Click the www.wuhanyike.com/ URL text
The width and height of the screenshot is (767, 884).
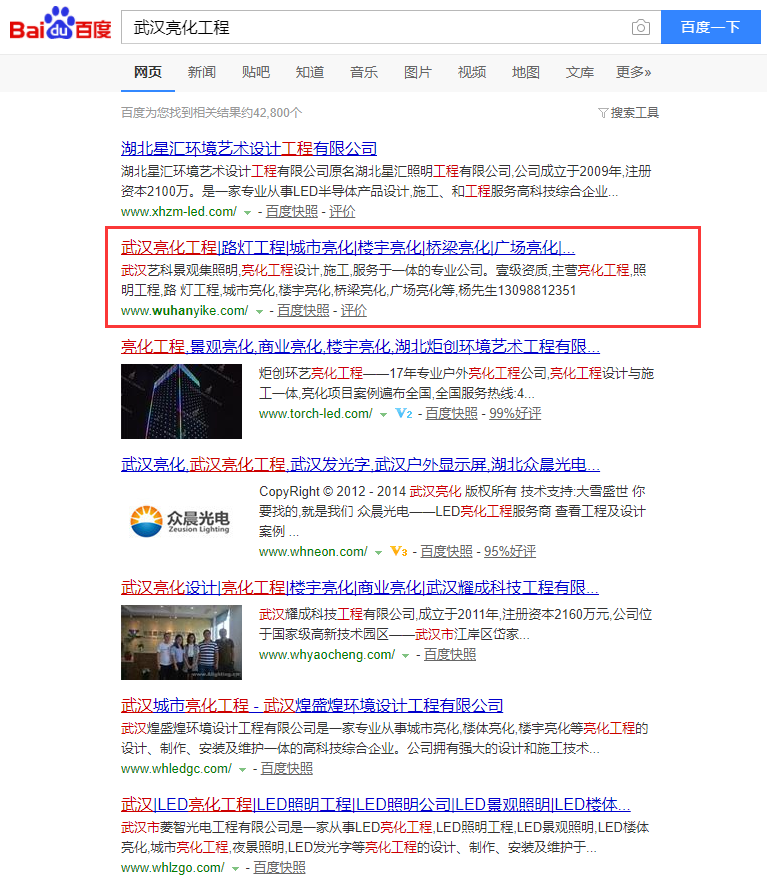pos(184,311)
